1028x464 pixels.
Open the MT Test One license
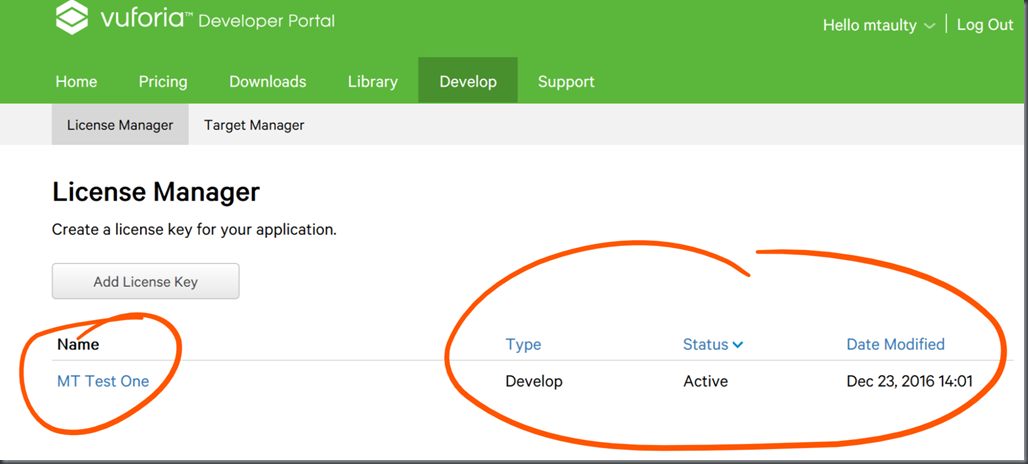coord(103,381)
